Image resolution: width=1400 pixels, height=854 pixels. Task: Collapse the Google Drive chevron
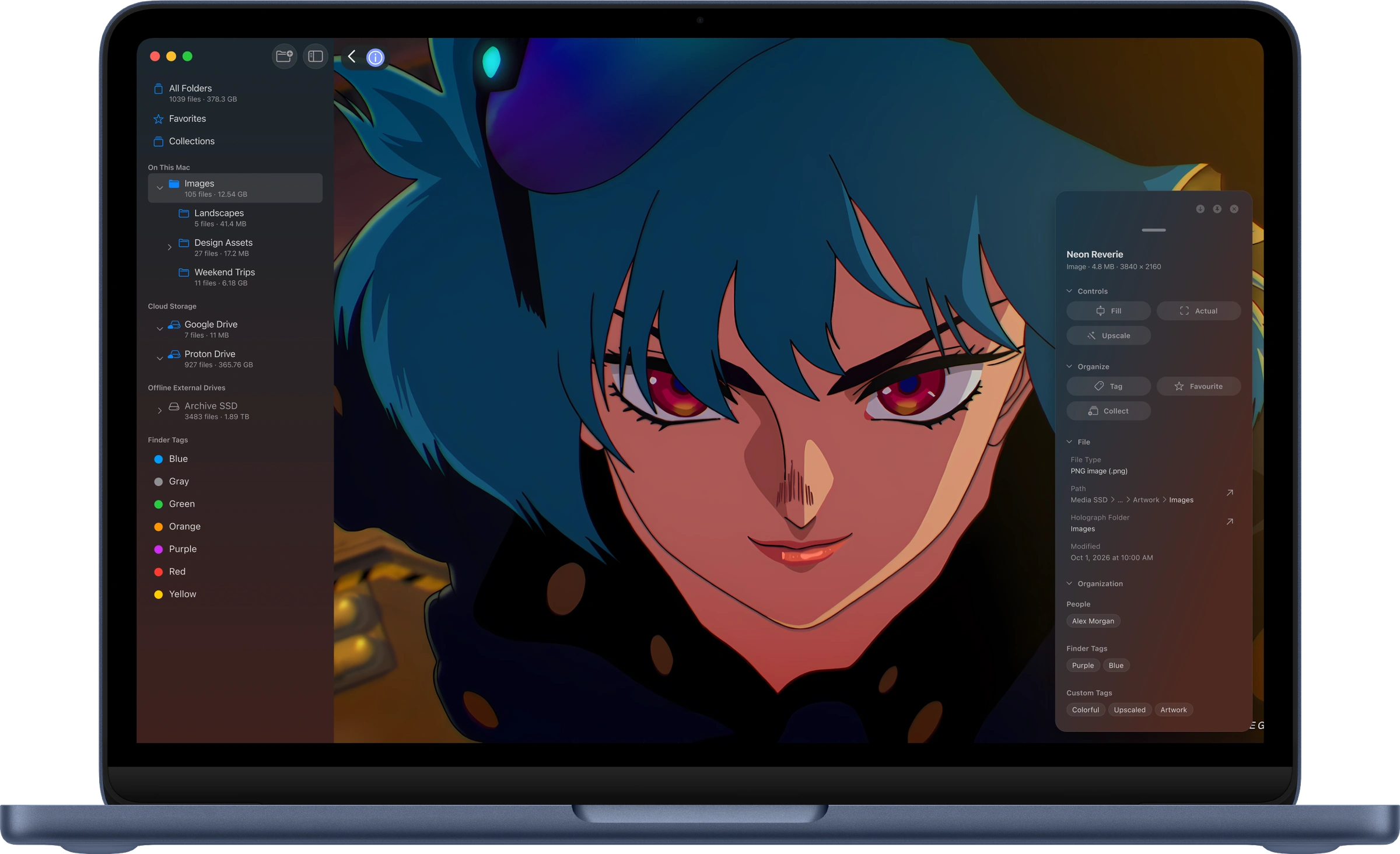159,329
